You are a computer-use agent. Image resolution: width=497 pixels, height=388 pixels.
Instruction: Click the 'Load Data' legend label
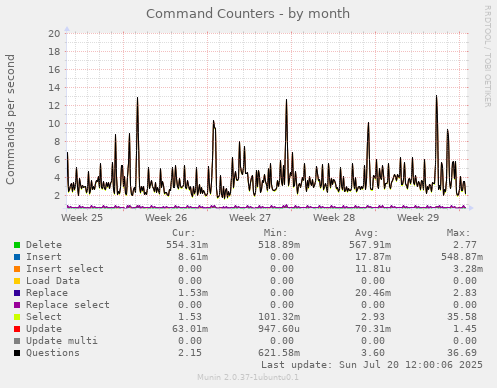pyautogui.click(x=53, y=281)
